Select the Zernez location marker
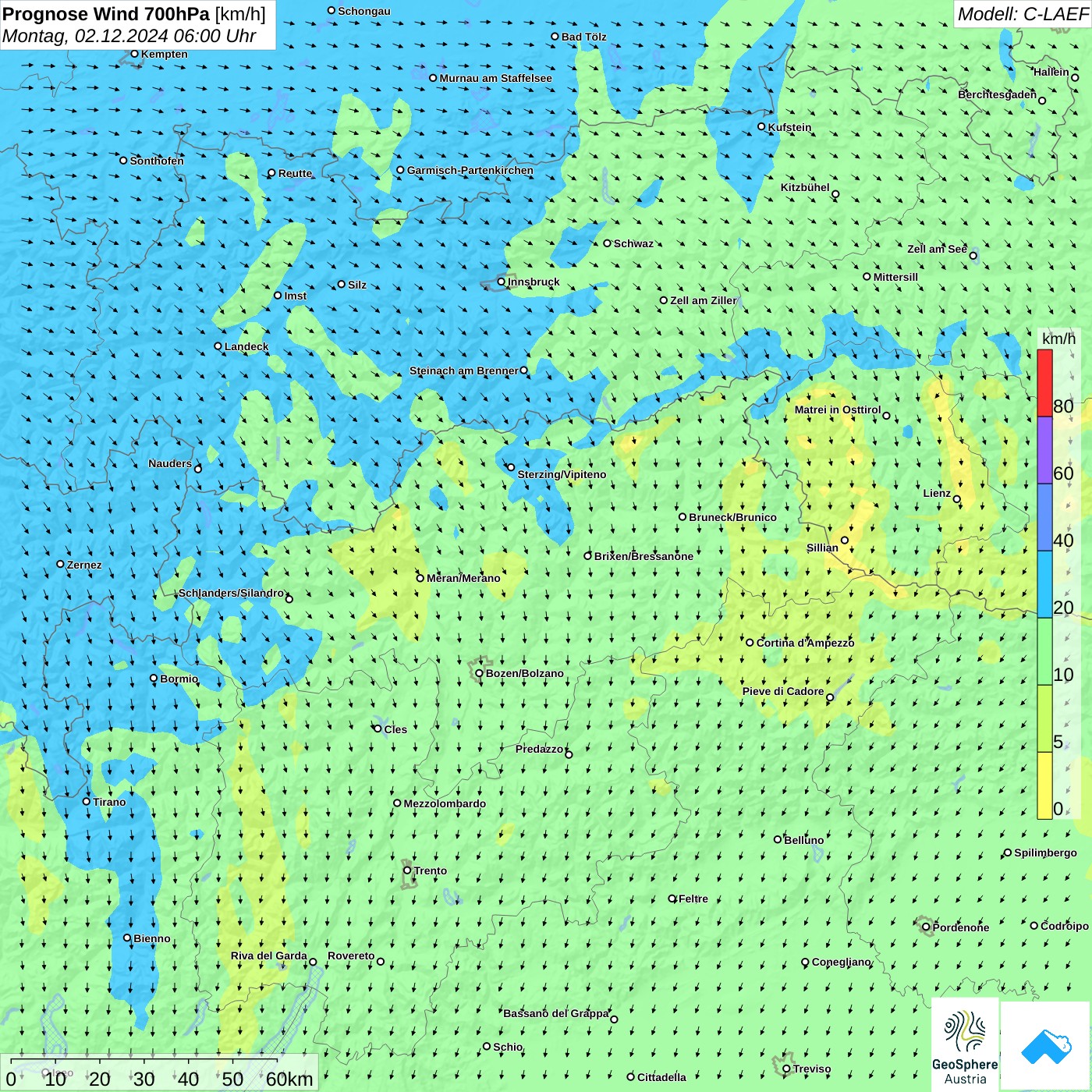The width and height of the screenshot is (1092, 1092). pyautogui.click(x=61, y=564)
